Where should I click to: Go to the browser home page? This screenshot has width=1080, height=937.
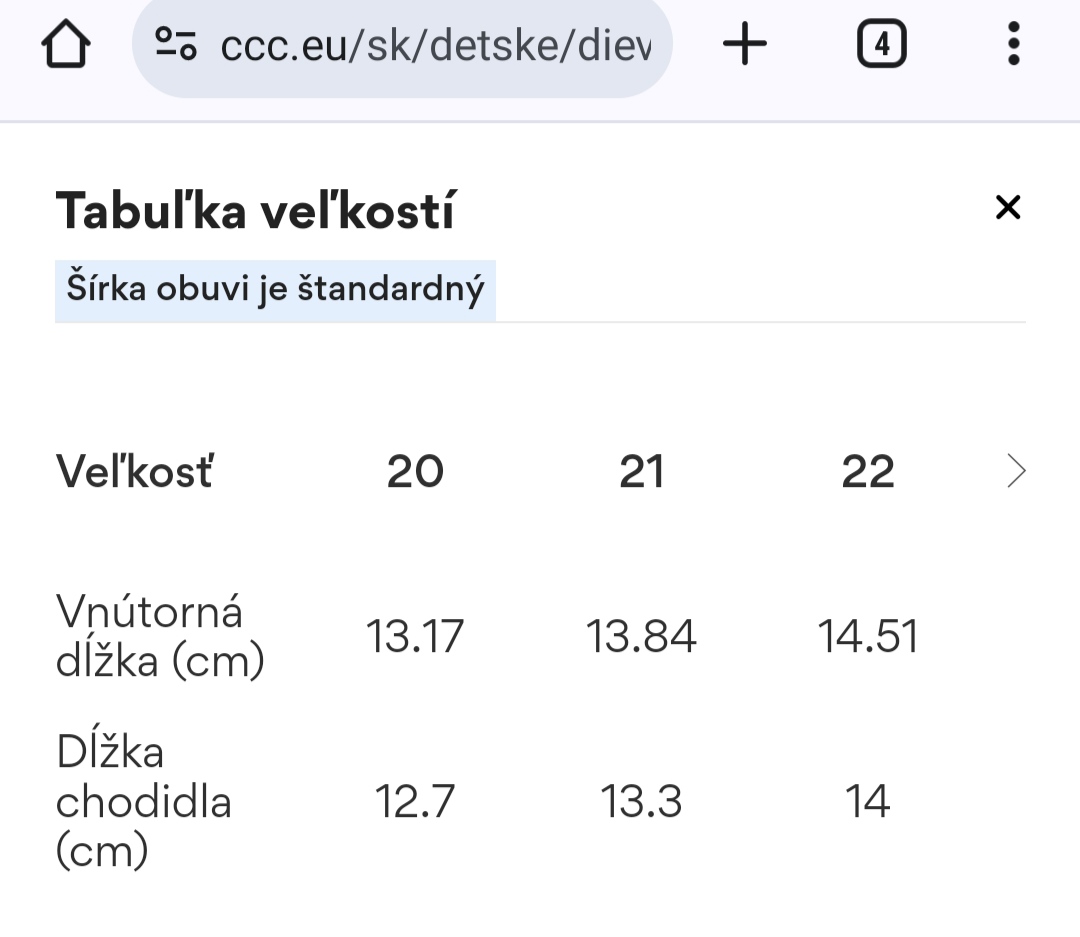(x=66, y=45)
